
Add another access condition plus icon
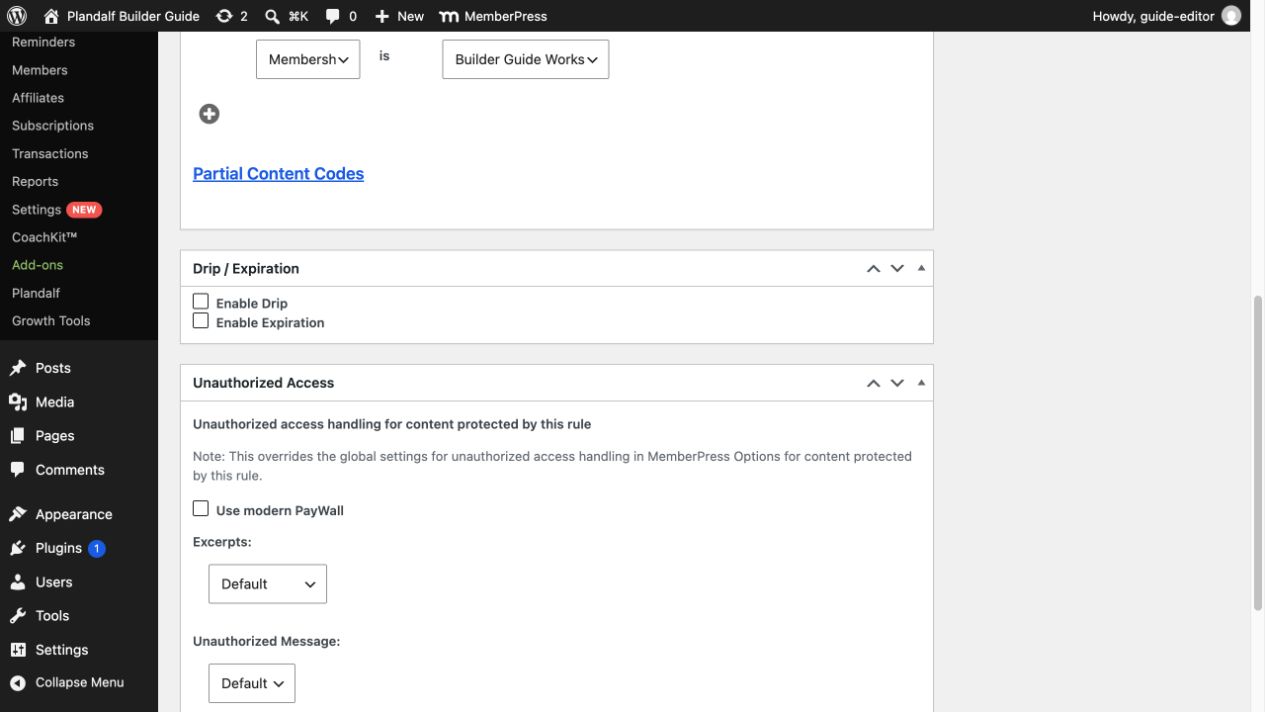[x=209, y=114]
